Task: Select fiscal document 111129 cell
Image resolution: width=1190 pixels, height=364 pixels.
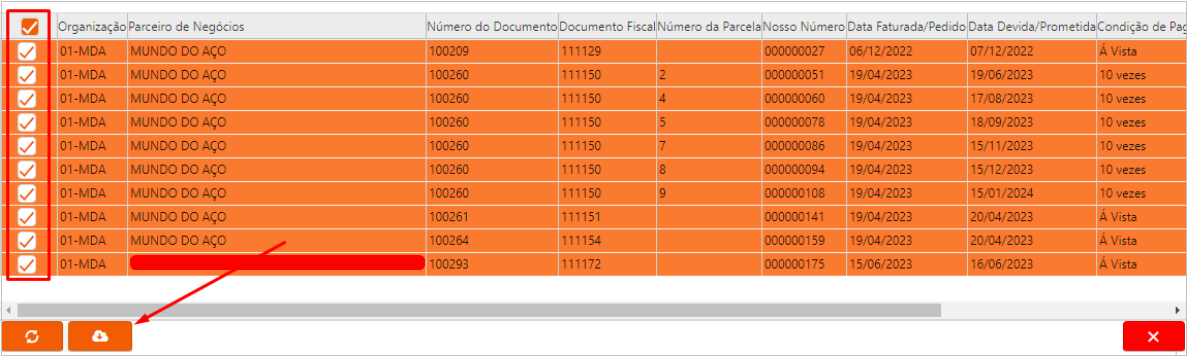Action: click(x=607, y=52)
